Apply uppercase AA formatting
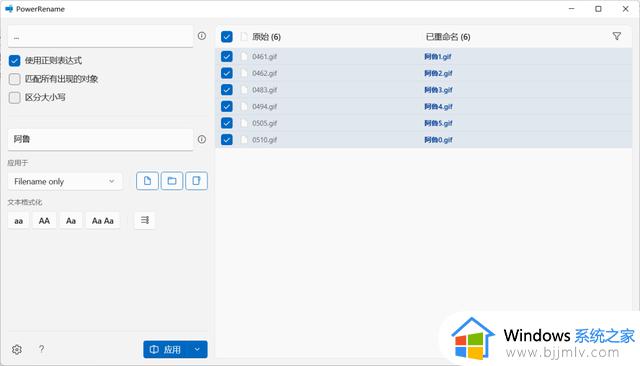Image resolution: width=640 pixels, height=366 pixels. [x=44, y=221]
